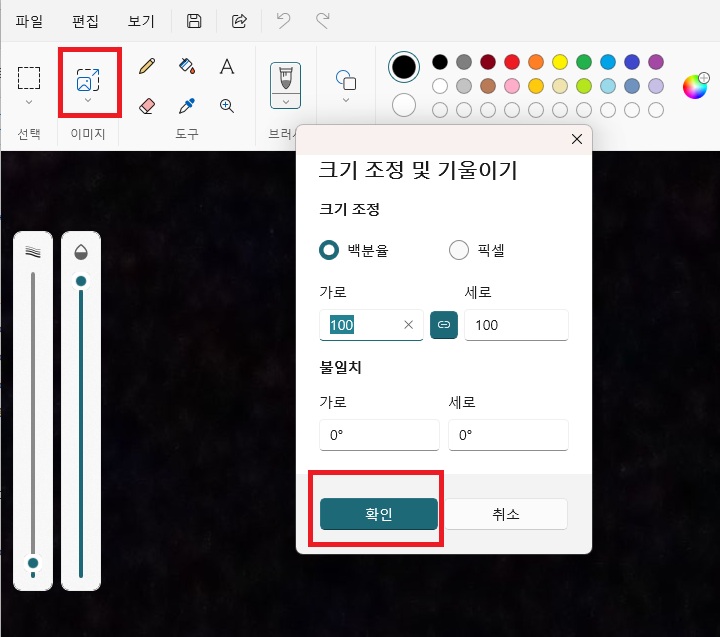Clear the 가로 field with X
This screenshot has height=637, width=720.
coord(408,325)
